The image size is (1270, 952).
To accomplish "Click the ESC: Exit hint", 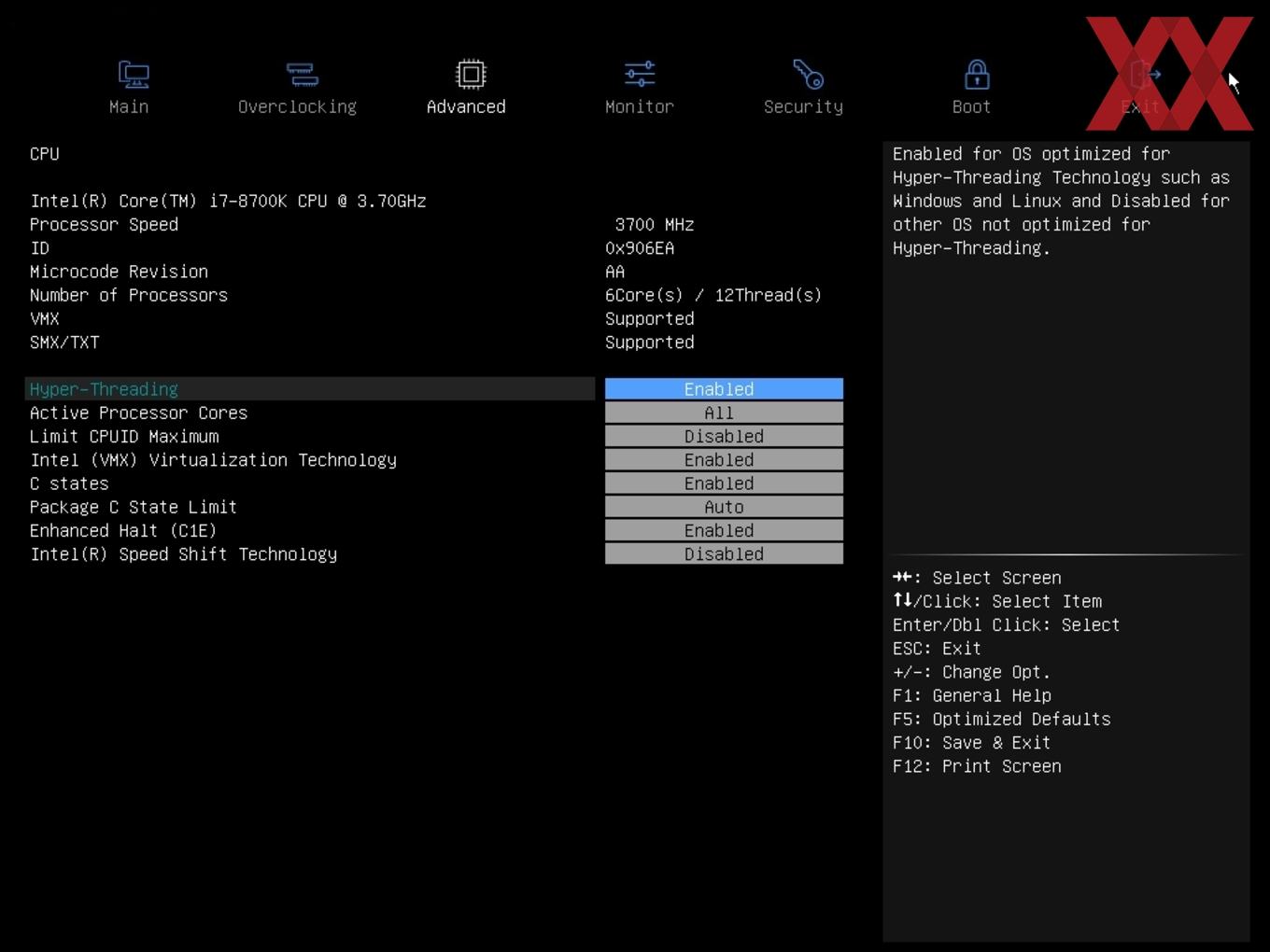I will [x=937, y=649].
